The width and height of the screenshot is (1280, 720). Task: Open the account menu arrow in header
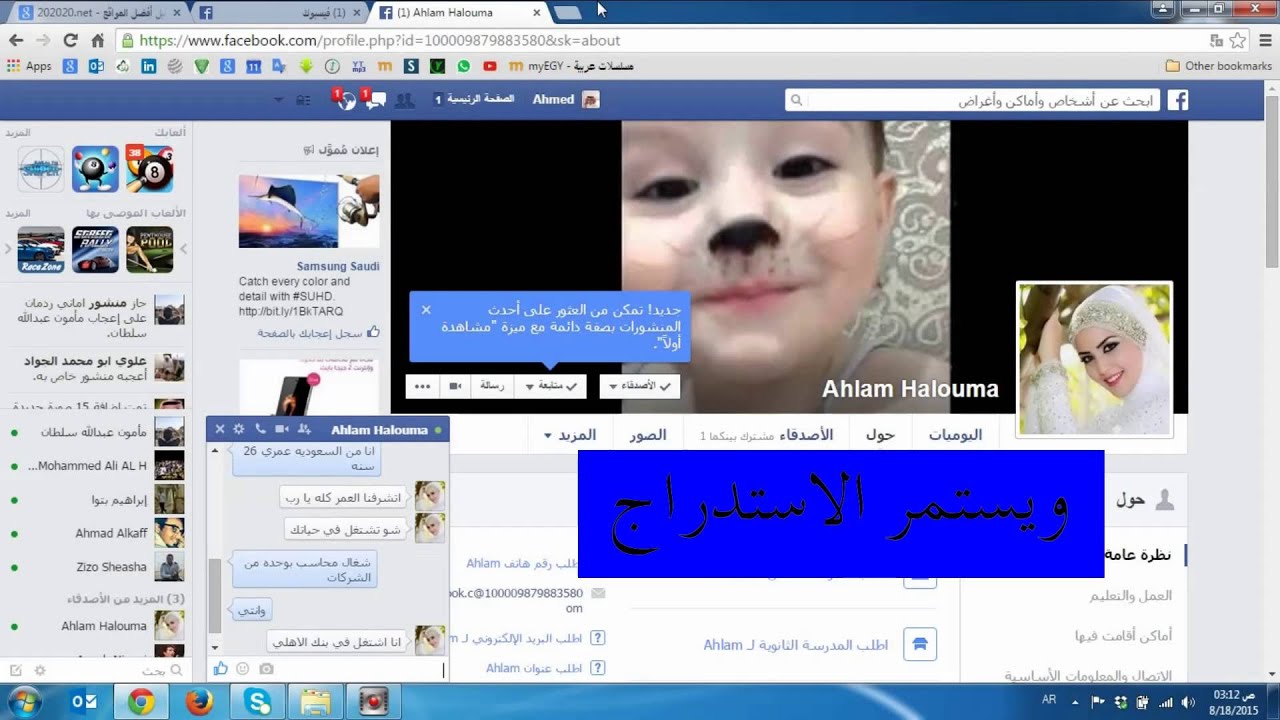[x=279, y=100]
